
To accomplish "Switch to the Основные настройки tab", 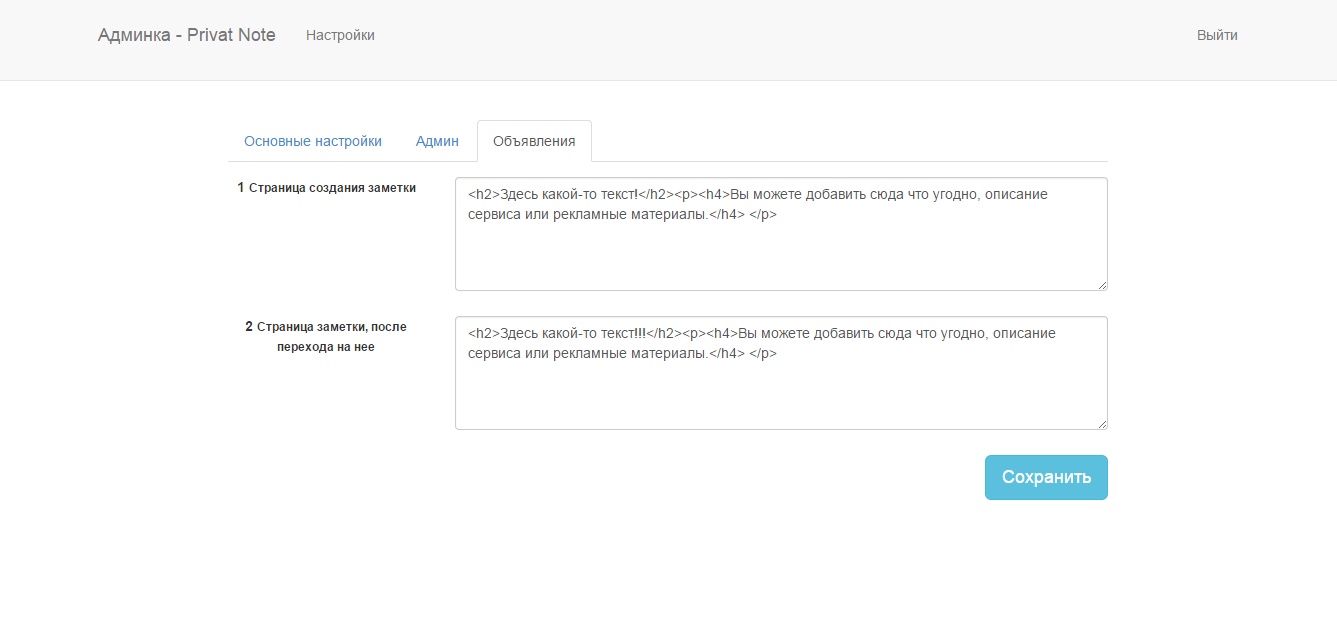I will pyautogui.click(x=313, y=141).
